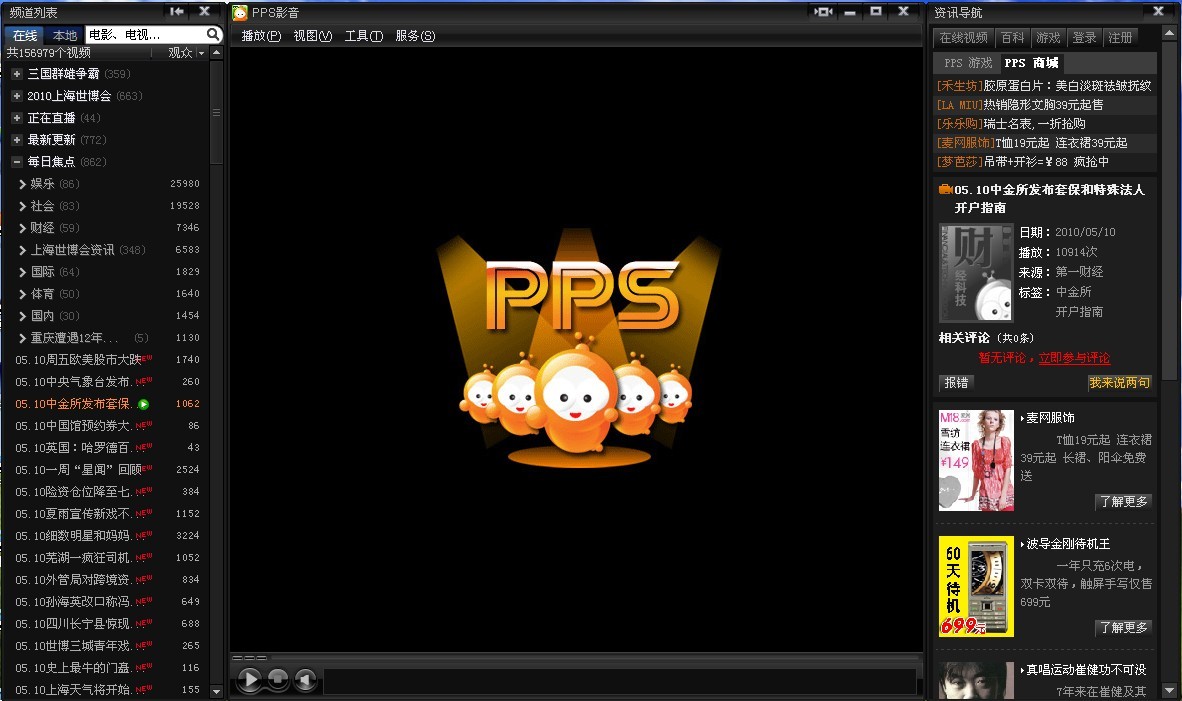Viewport: 1182px width, 701px height.
Task: Start playback with the Play button
Action: 250,680
